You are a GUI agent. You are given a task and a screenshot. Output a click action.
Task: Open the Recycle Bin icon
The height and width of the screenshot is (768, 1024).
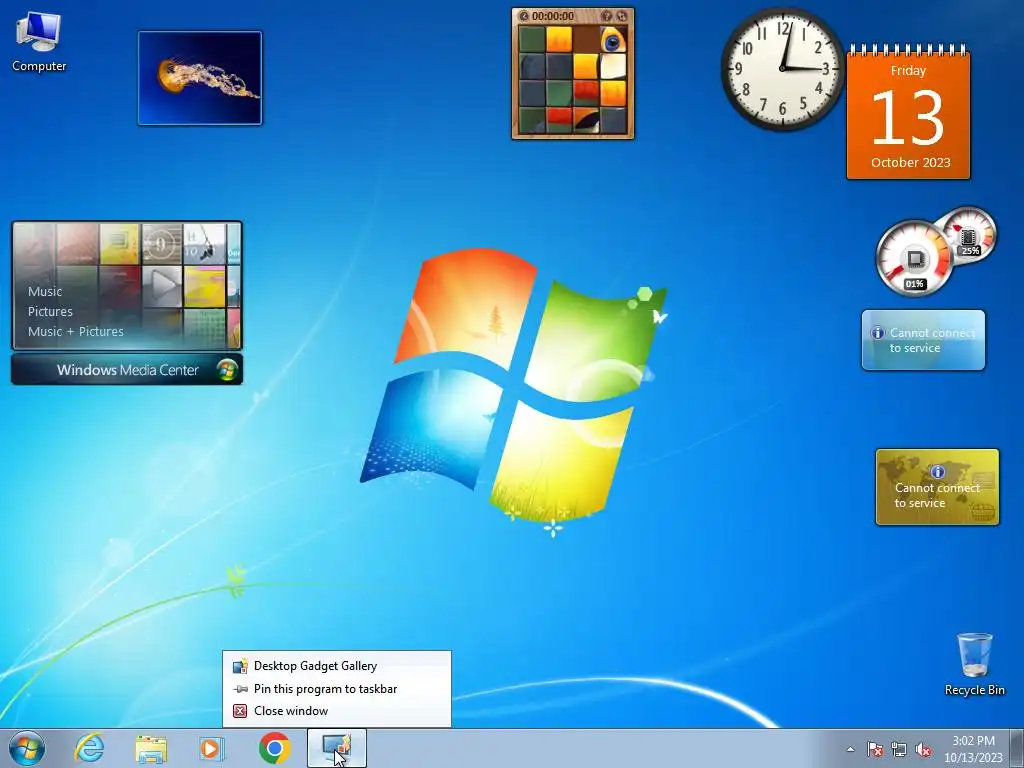pos(974,664)
